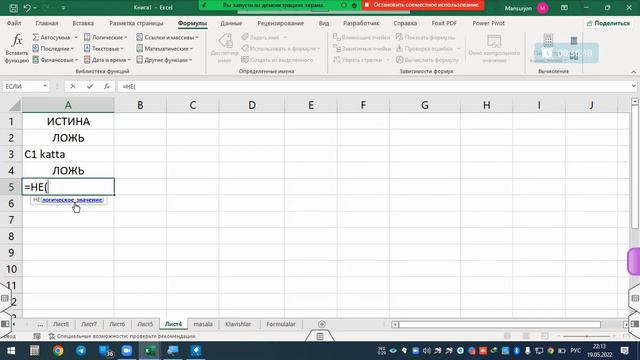The height and width of the screenshot is (360, 640).
Task: Open Zoom from the taskbar
Action: (x=127, y=351)
